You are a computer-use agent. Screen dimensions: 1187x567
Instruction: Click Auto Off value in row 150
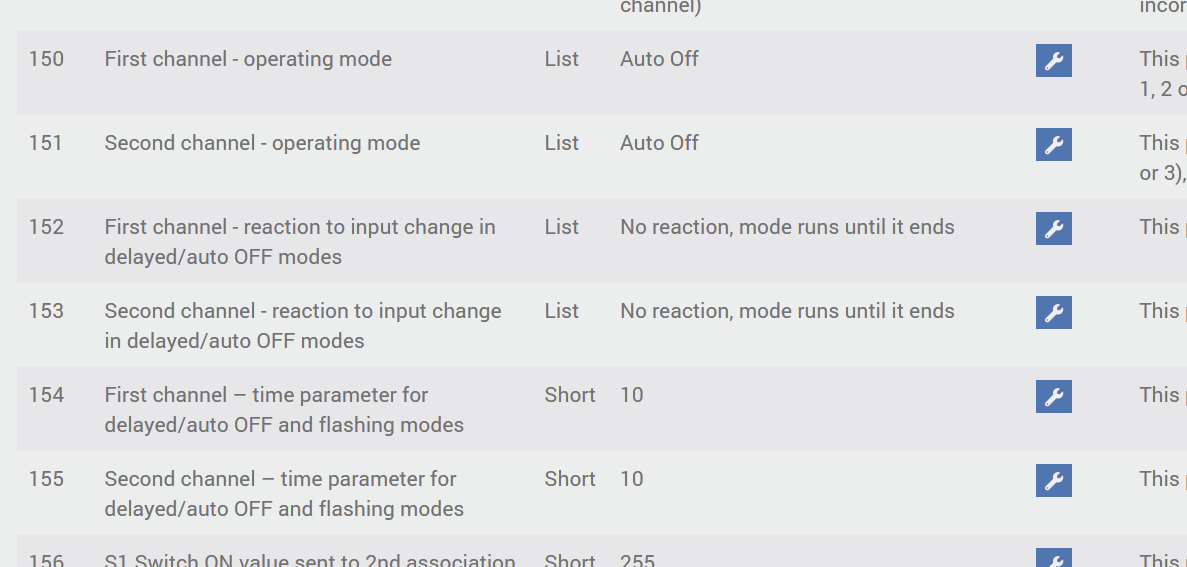click(x=659, y=59)
